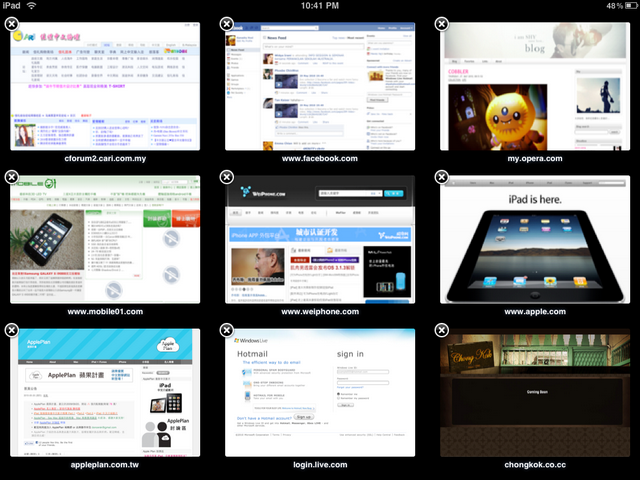Close the login.live.com tab

coord(227,330)
